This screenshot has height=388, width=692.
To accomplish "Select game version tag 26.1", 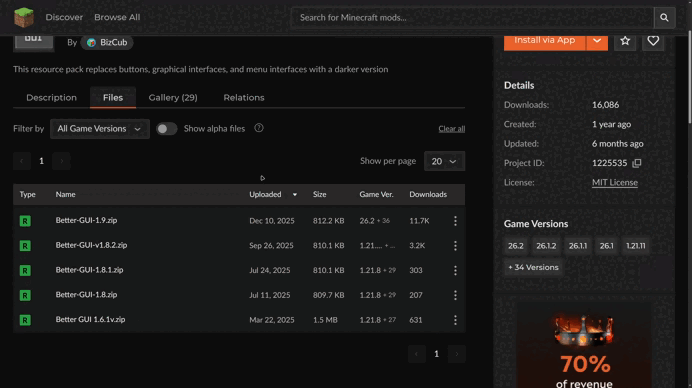I will tap(606, 246).
